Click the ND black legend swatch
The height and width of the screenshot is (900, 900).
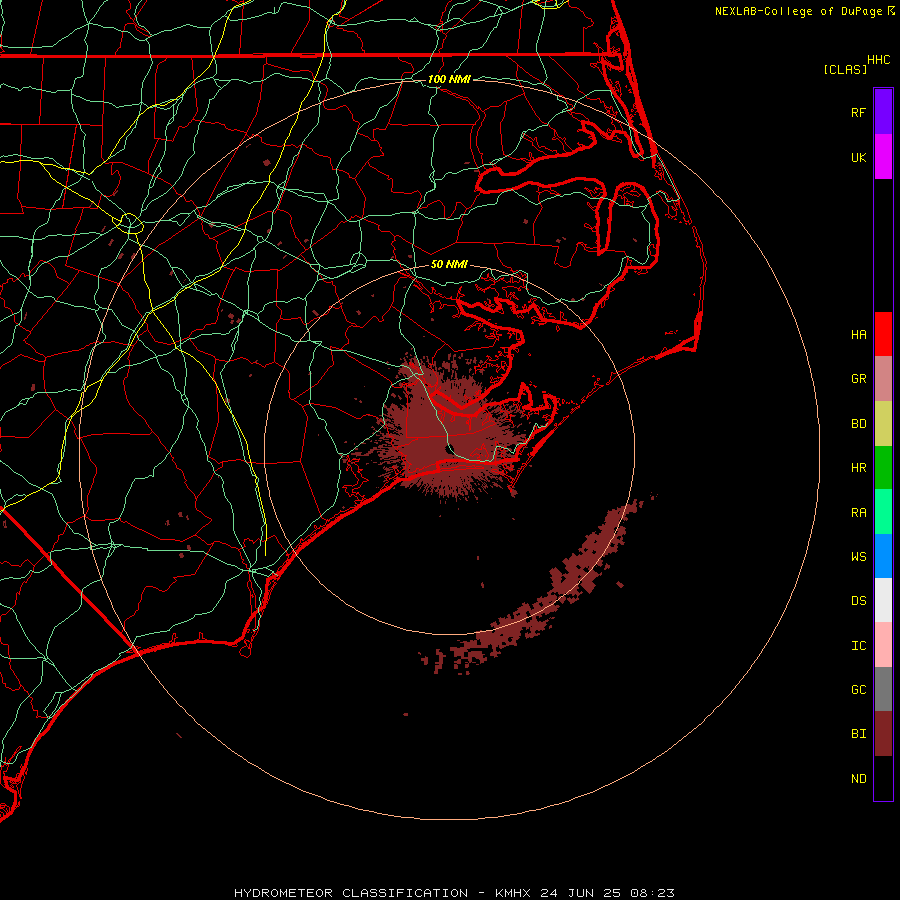(x=883, y=778)
